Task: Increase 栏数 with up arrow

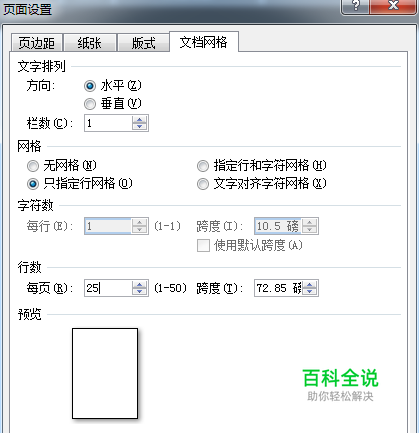Action: pos(139,120)
